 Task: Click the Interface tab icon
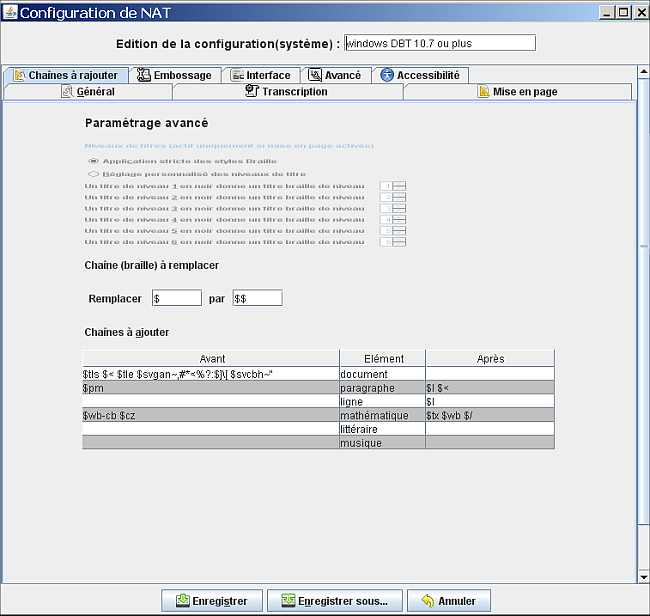(x=237, y=75)
